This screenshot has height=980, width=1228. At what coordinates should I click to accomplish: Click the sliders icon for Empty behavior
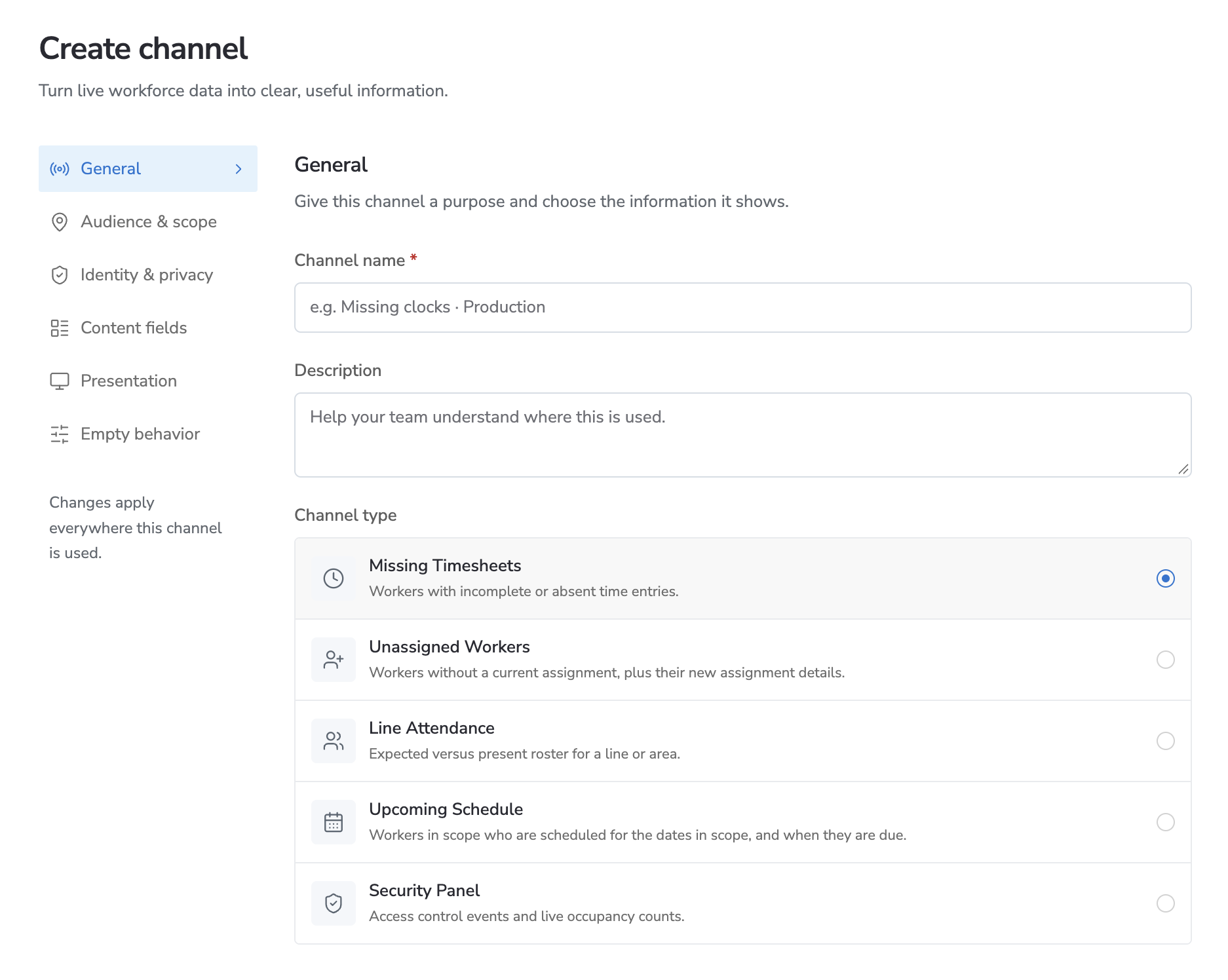click(60, 434)
